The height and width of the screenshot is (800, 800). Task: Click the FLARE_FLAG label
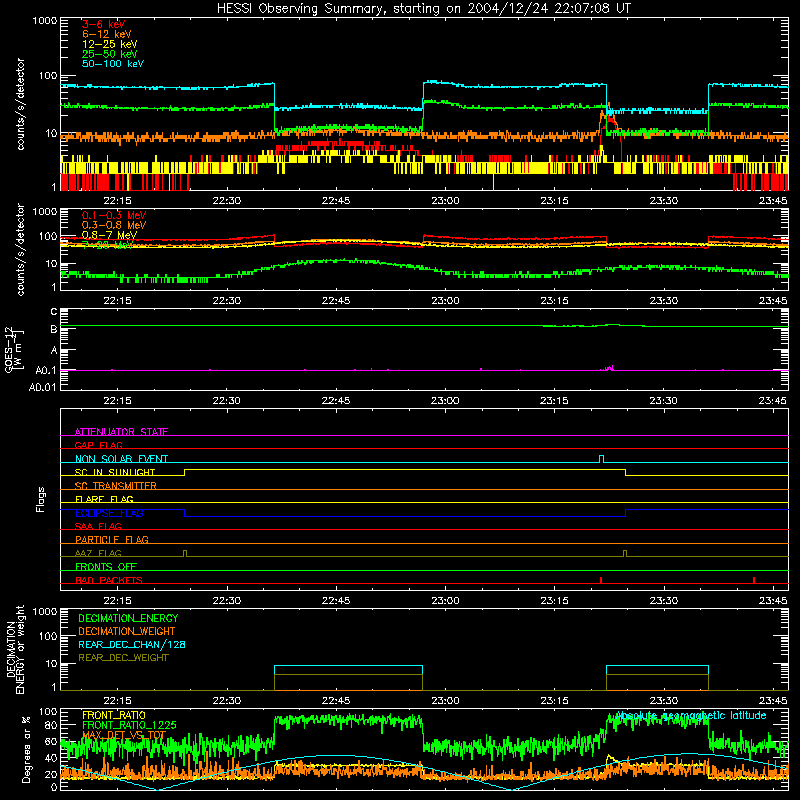point(104,499)
